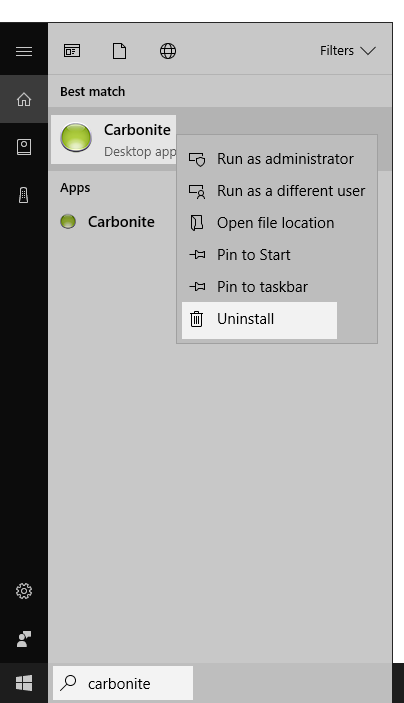Screen dimensions: 404x703
Task: Click the Best match heading
Action: (x=93, y=91)
